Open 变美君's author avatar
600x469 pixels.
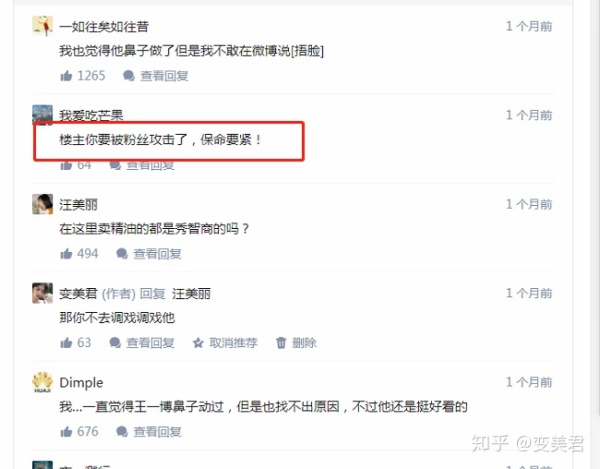(42, 293)
